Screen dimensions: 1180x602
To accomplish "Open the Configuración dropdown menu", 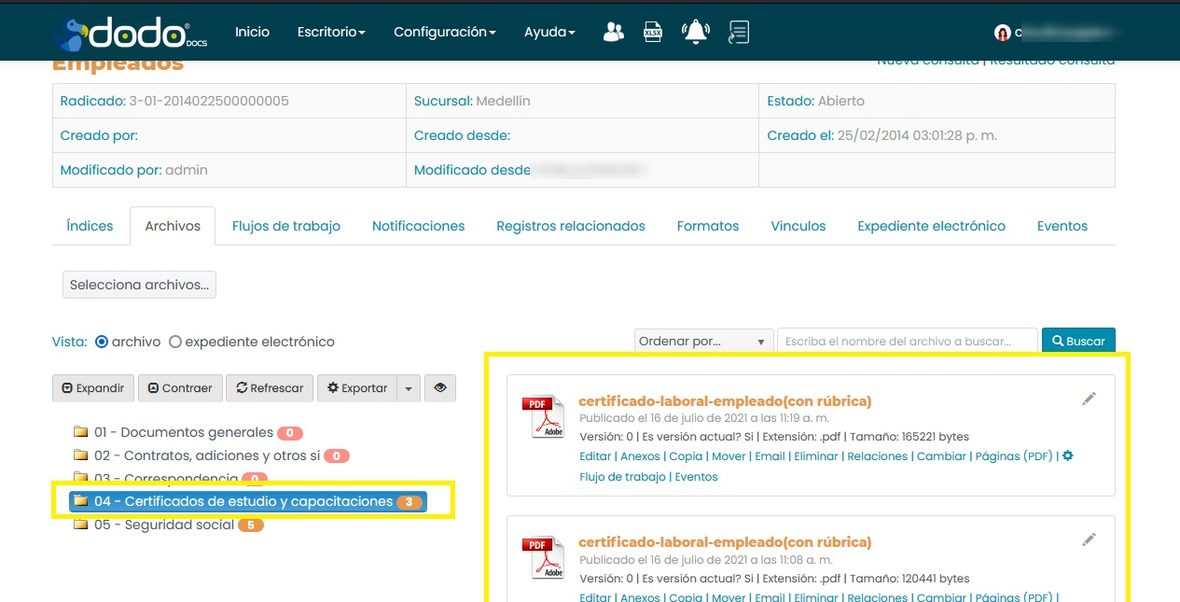I will click(445, 32).
